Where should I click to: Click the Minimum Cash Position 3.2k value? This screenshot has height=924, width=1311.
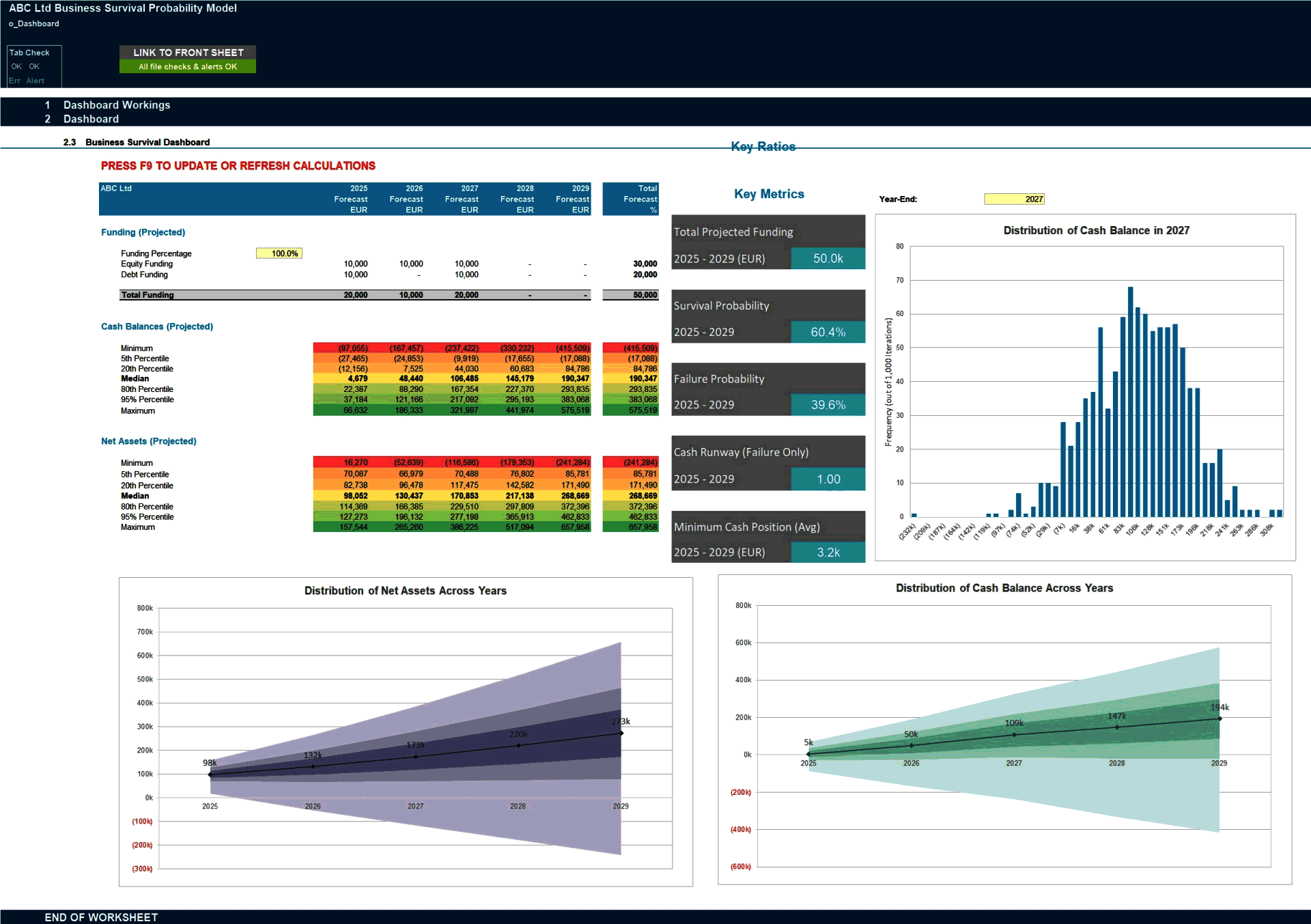pos(828,552)
